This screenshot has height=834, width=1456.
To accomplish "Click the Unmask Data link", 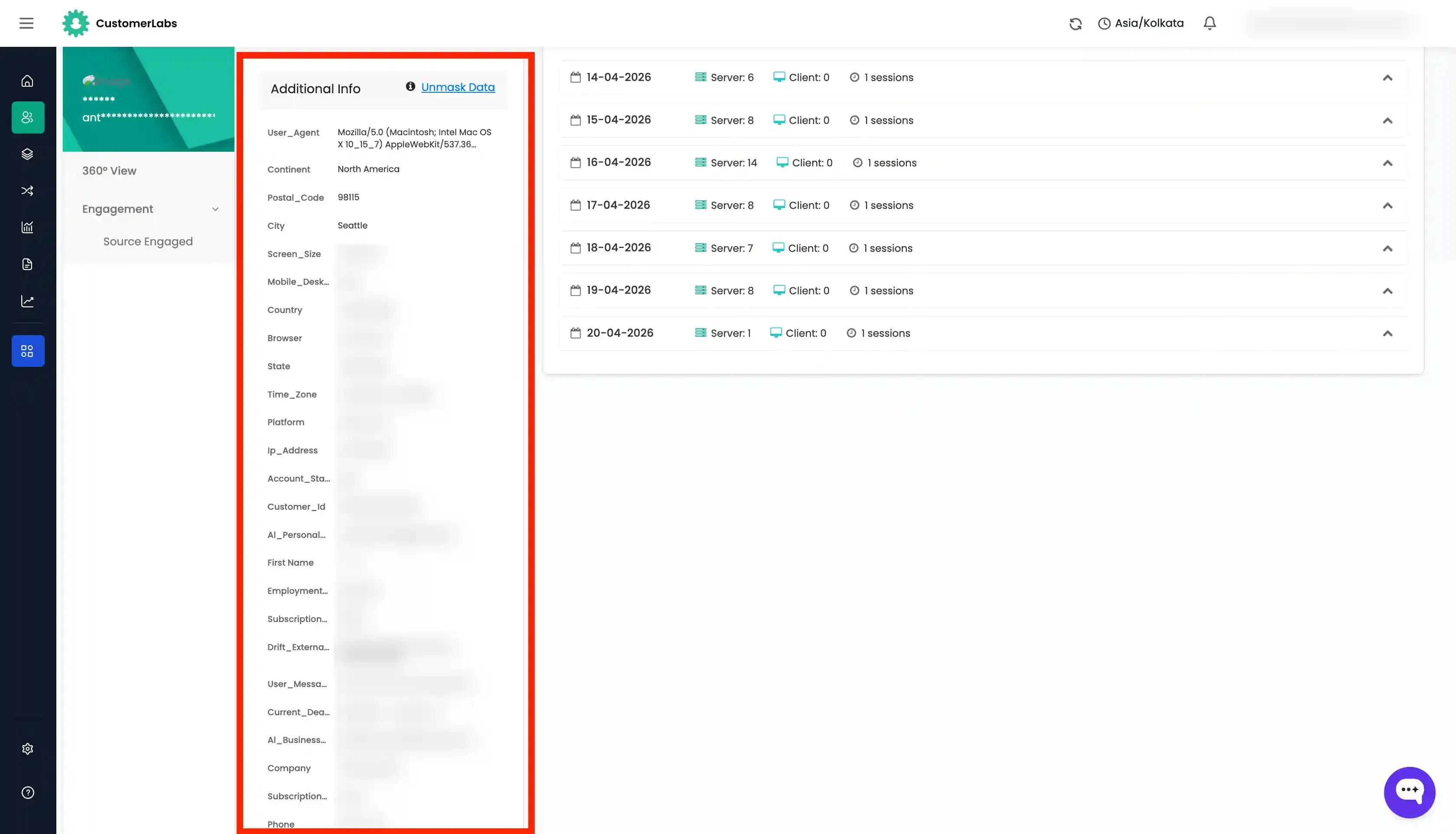I will [458, 87].
